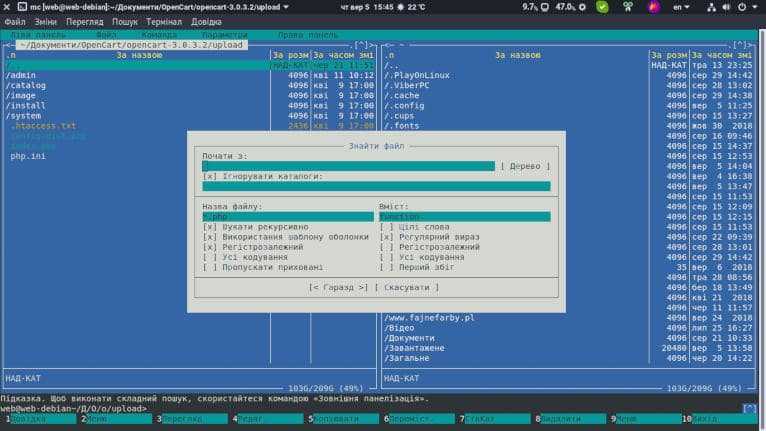Click function key 7 'СтвКат'
Viewport: 766px width, 431px height.
(494, 419)
